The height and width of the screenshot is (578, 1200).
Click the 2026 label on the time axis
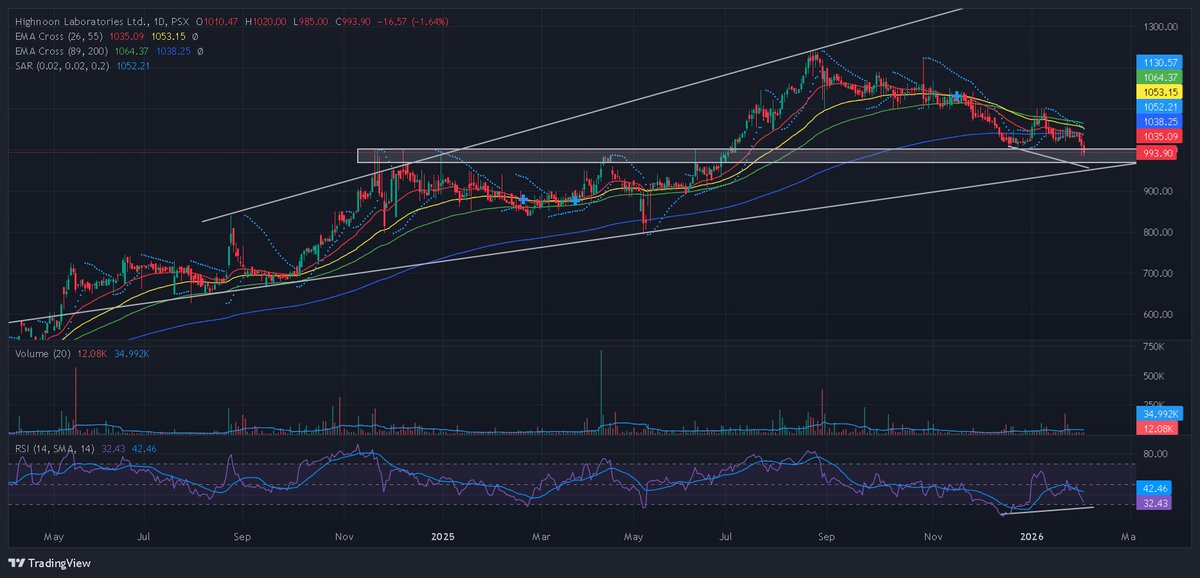coord(1032,537)
